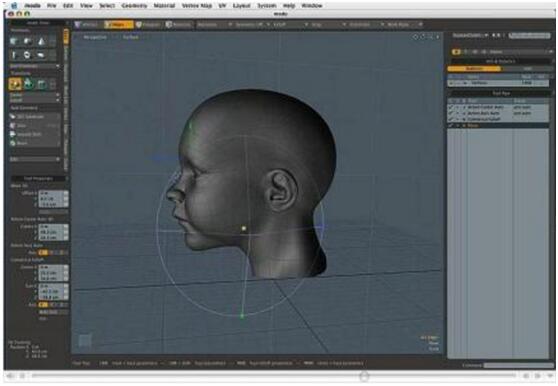Move the video playback slider thumb
558x386 pixels.
(x=364, y=376)
